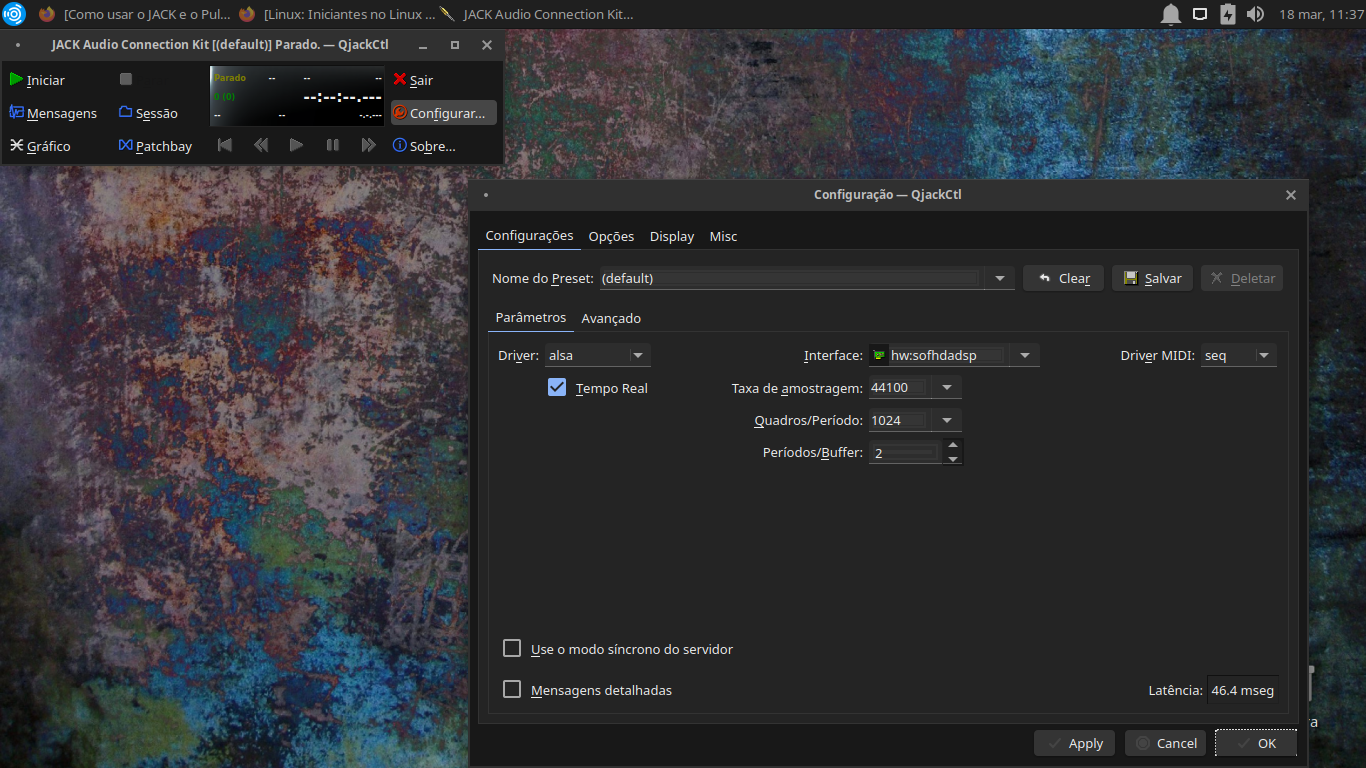Screen dimensions: 1366x768
Task: Open the Gráfico connections window
Action: click(41, 146)
